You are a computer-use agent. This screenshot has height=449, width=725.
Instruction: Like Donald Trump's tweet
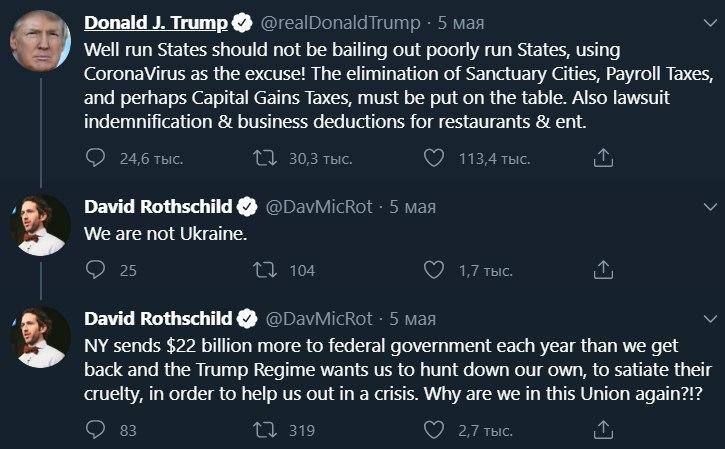[x=433, y=158]
